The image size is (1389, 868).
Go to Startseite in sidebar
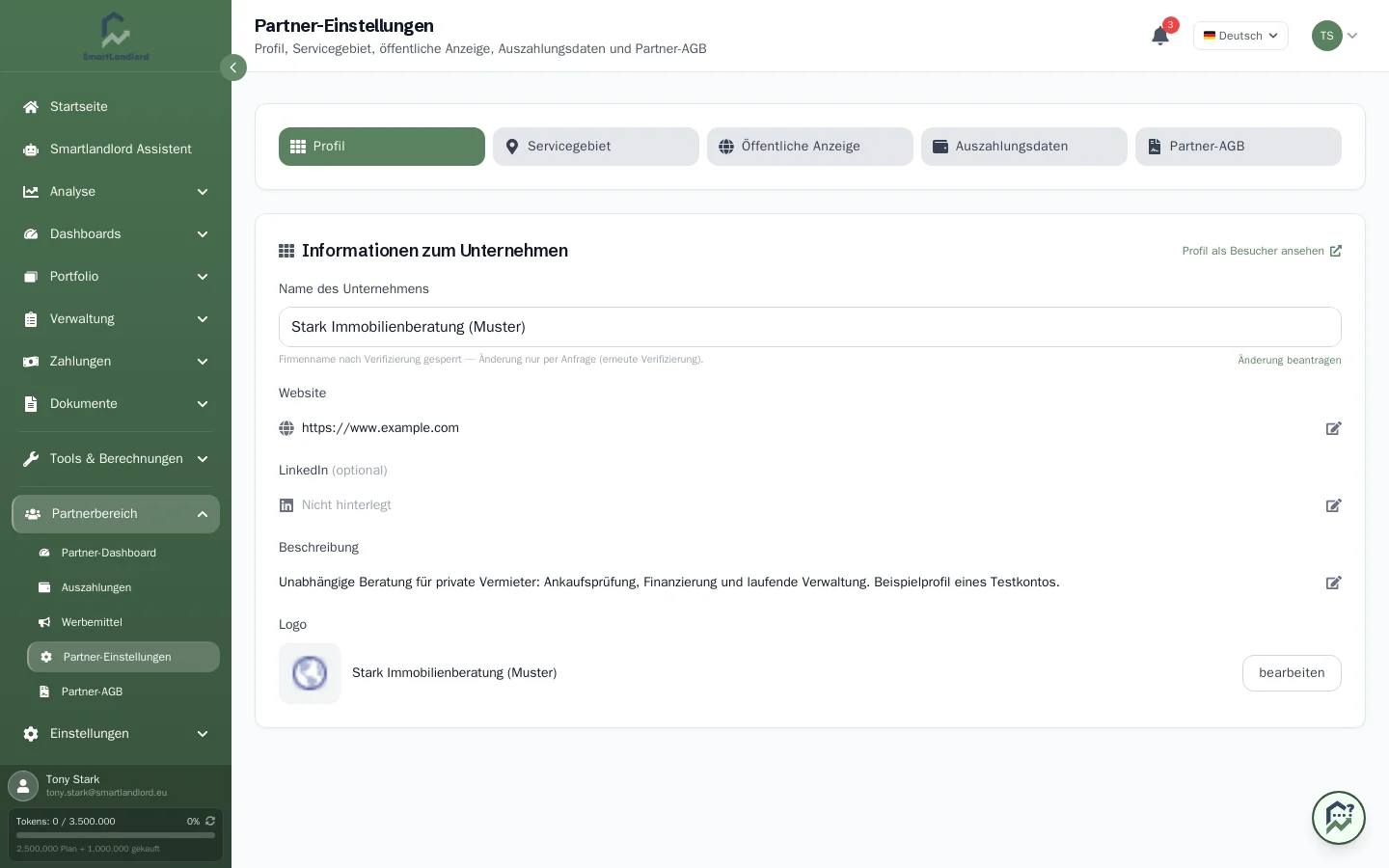point(116,107)
